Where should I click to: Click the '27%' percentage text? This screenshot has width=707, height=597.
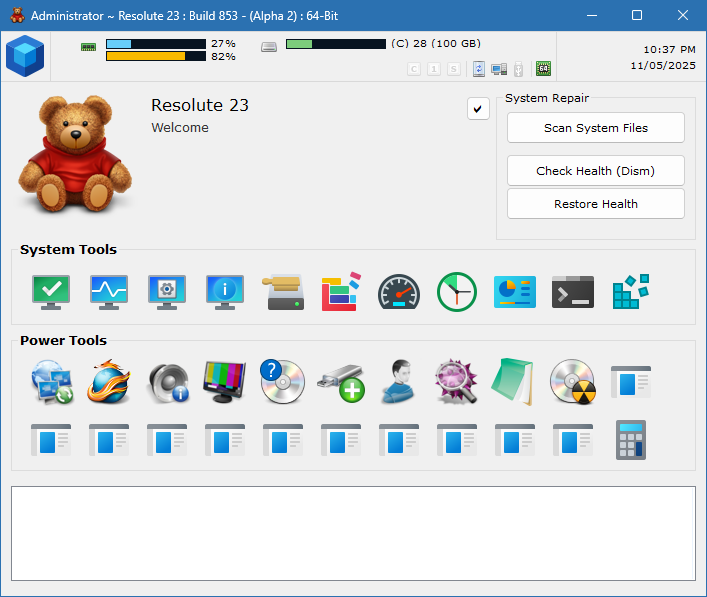click(x=223, y=44)
